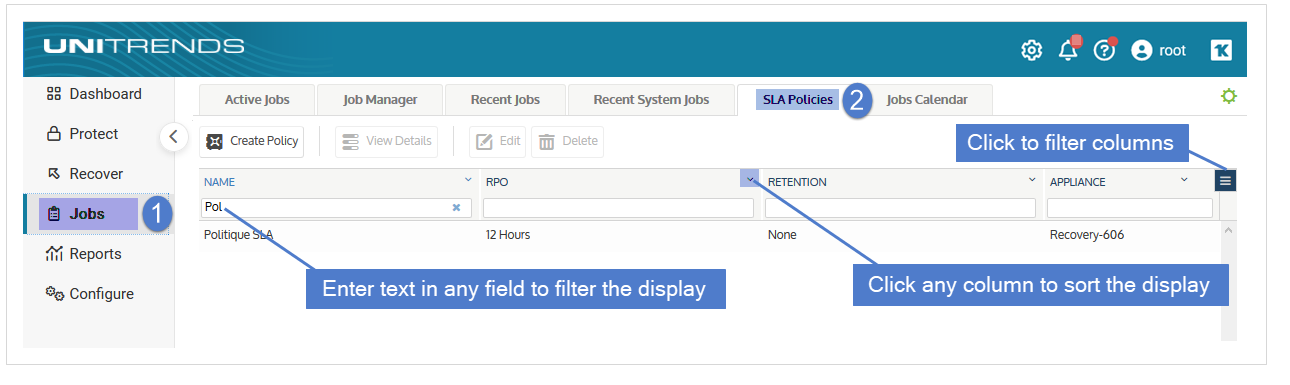The height and width of the screenshot is (385, 1290).
Task: Clear the Name filter with the x icon
Action: coord(456,208)
